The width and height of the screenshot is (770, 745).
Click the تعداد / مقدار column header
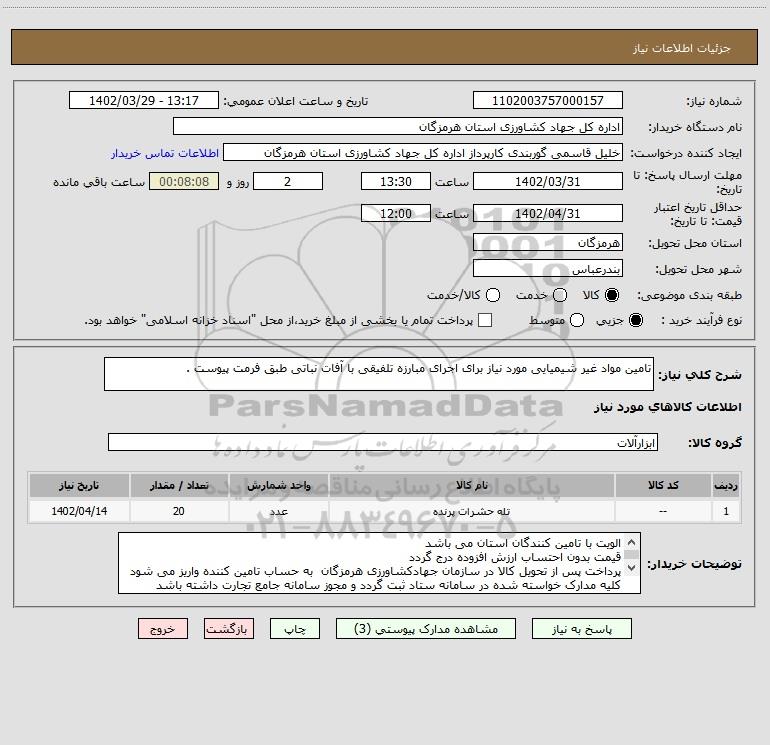179,485
